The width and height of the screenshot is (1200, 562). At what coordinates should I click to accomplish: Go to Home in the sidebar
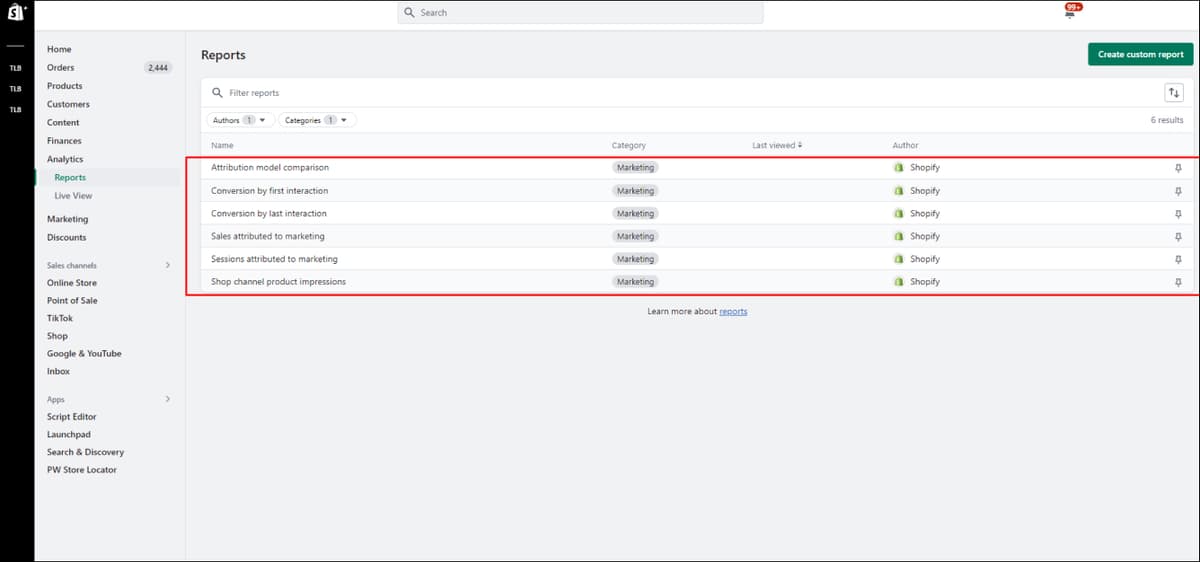pyautogui.click(x=59, y=49)
